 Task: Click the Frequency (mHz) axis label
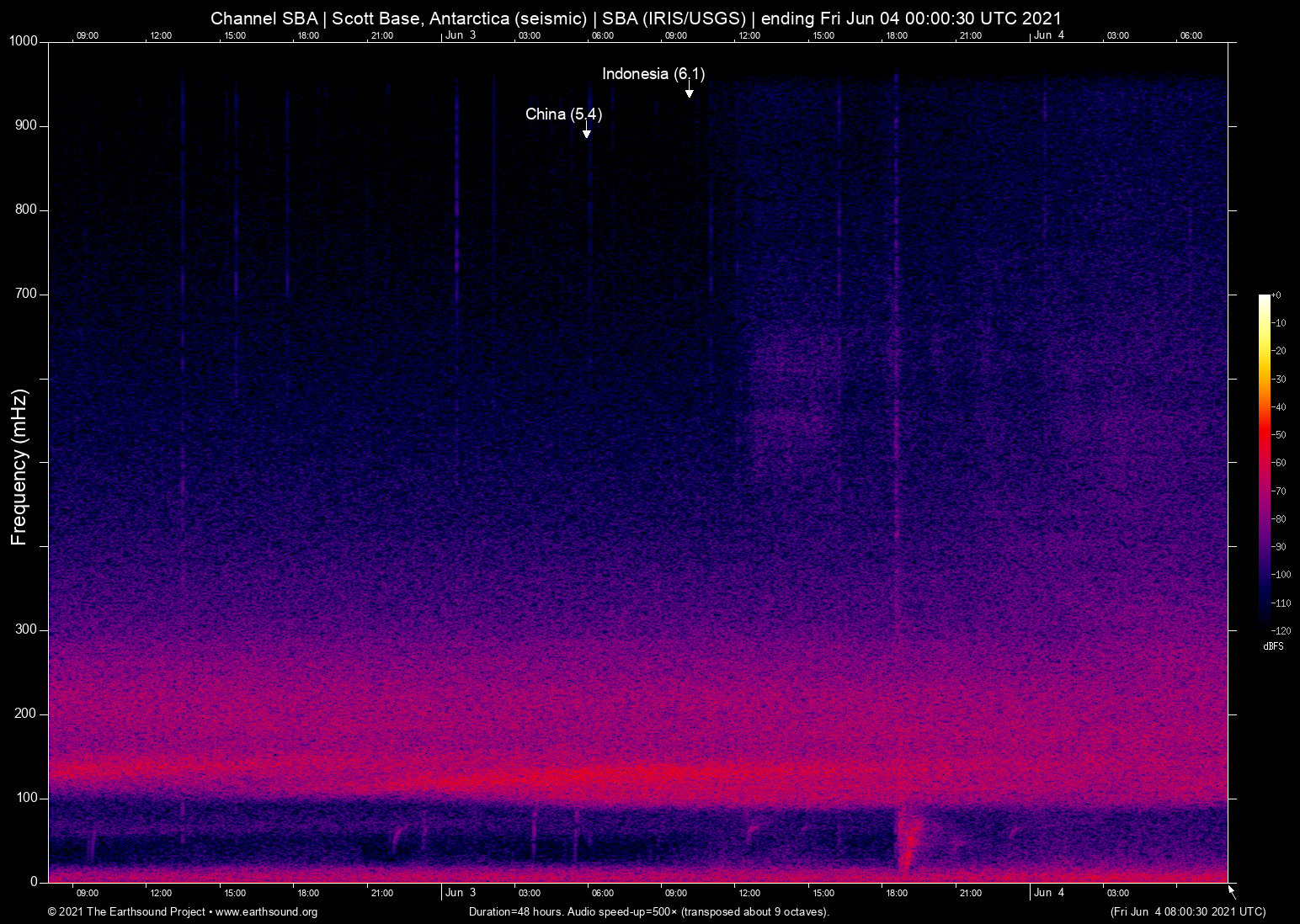(19, 467)
